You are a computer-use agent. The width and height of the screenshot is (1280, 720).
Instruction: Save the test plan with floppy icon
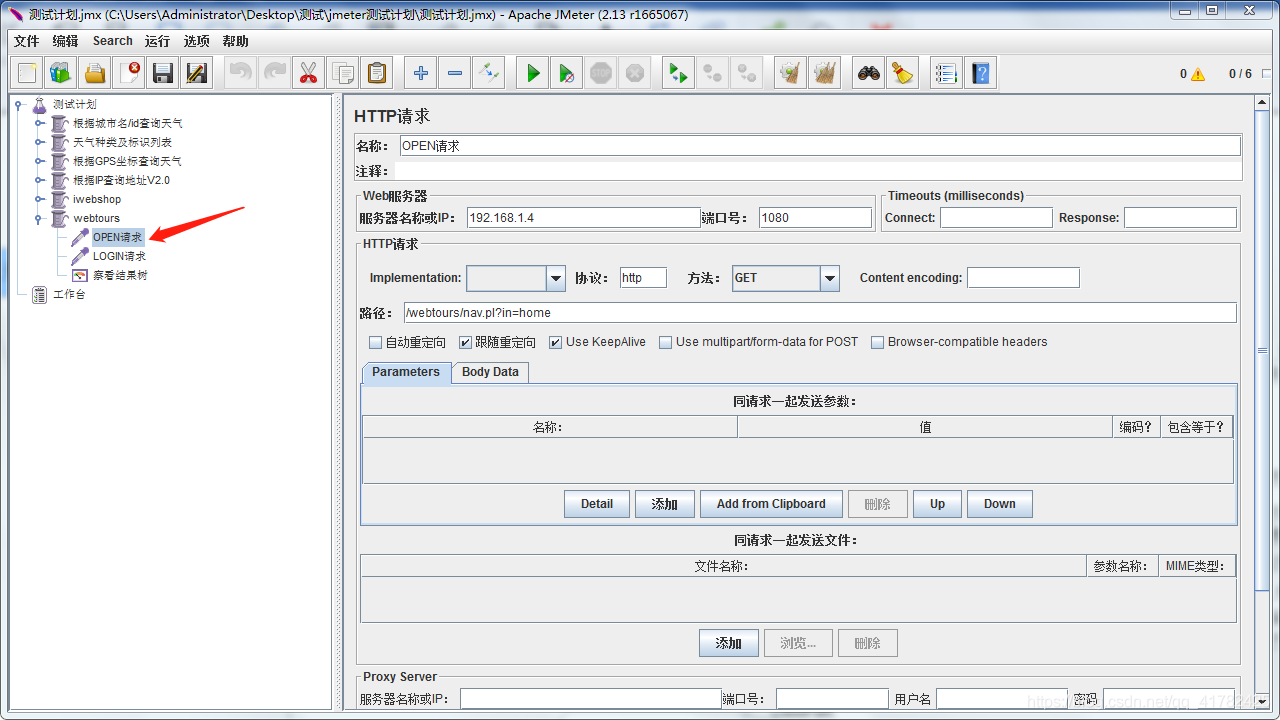tap(163, 73)
